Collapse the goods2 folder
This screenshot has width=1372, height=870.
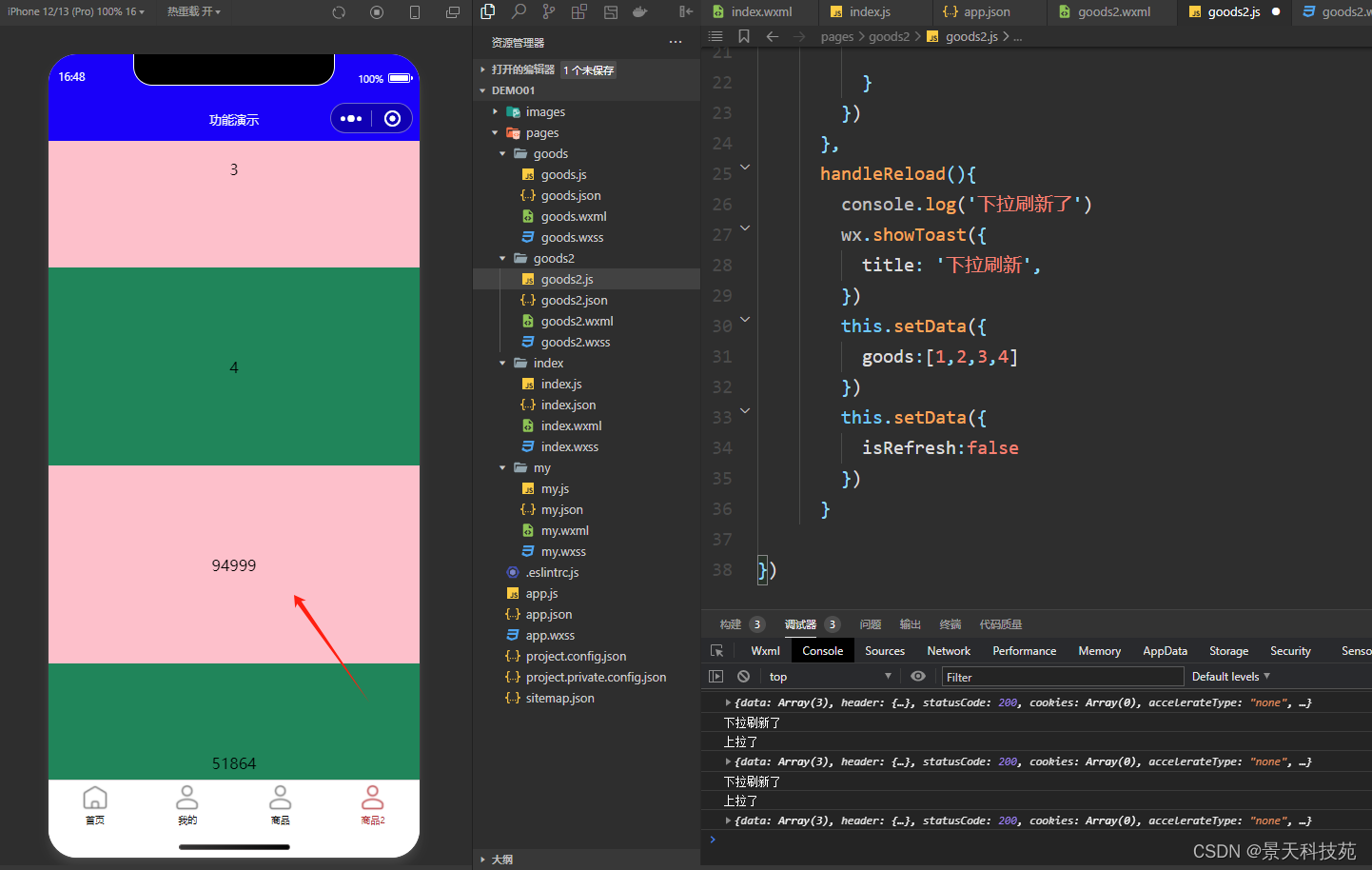(503, 259)
